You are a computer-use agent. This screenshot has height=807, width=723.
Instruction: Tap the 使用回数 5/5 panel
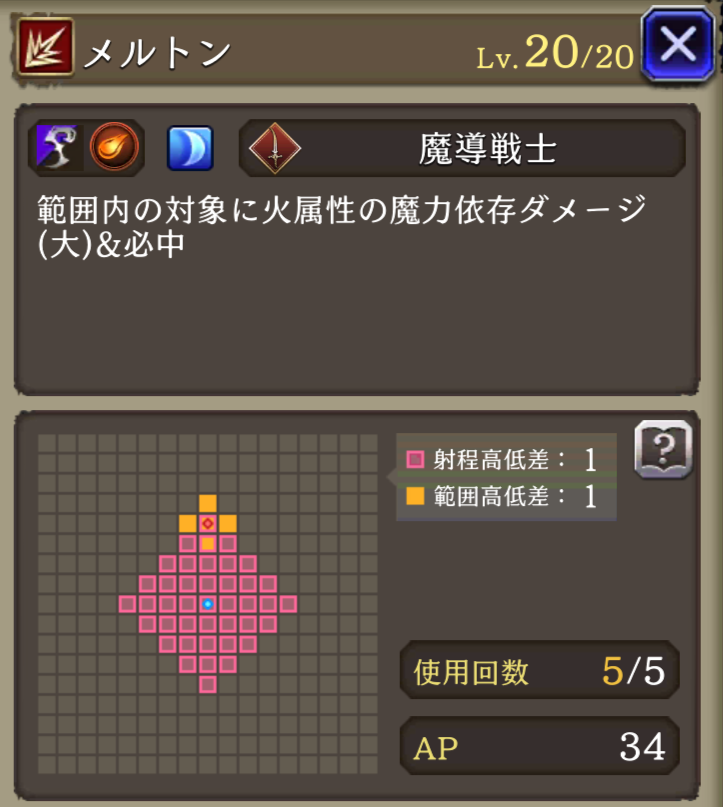click(539, 670)
